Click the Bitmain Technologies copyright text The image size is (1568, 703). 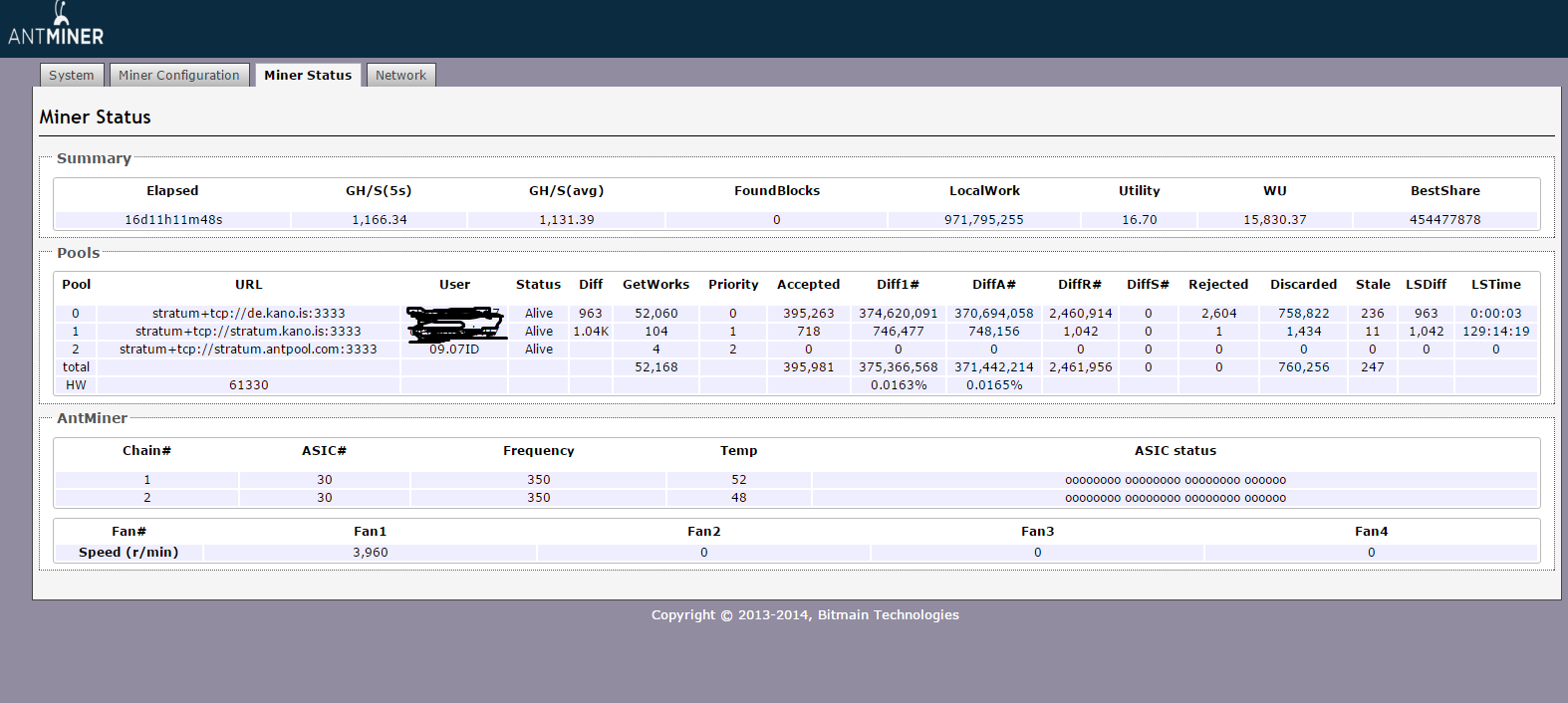pyautogui.click(x=805, y=615)
